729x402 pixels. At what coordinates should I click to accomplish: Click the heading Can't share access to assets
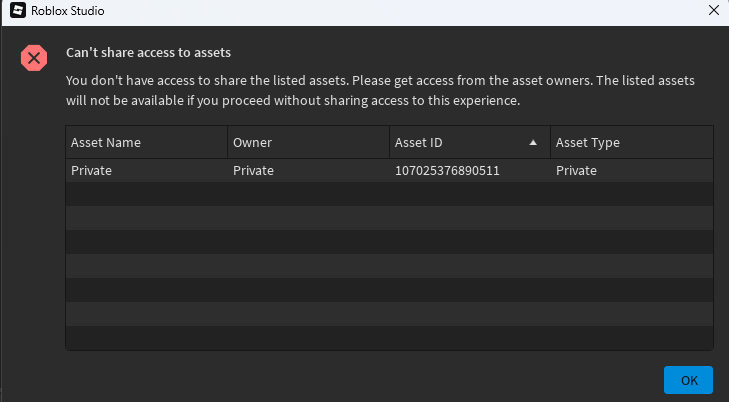tap(148, 53)
